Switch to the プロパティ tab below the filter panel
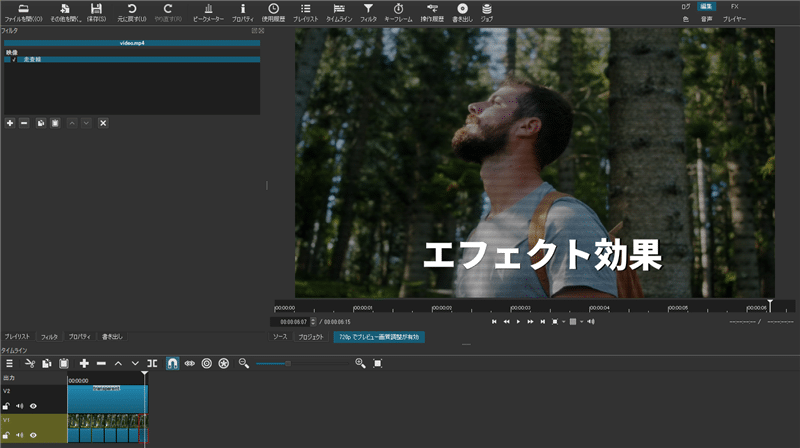The image size is (800, 448). (80, 337)
